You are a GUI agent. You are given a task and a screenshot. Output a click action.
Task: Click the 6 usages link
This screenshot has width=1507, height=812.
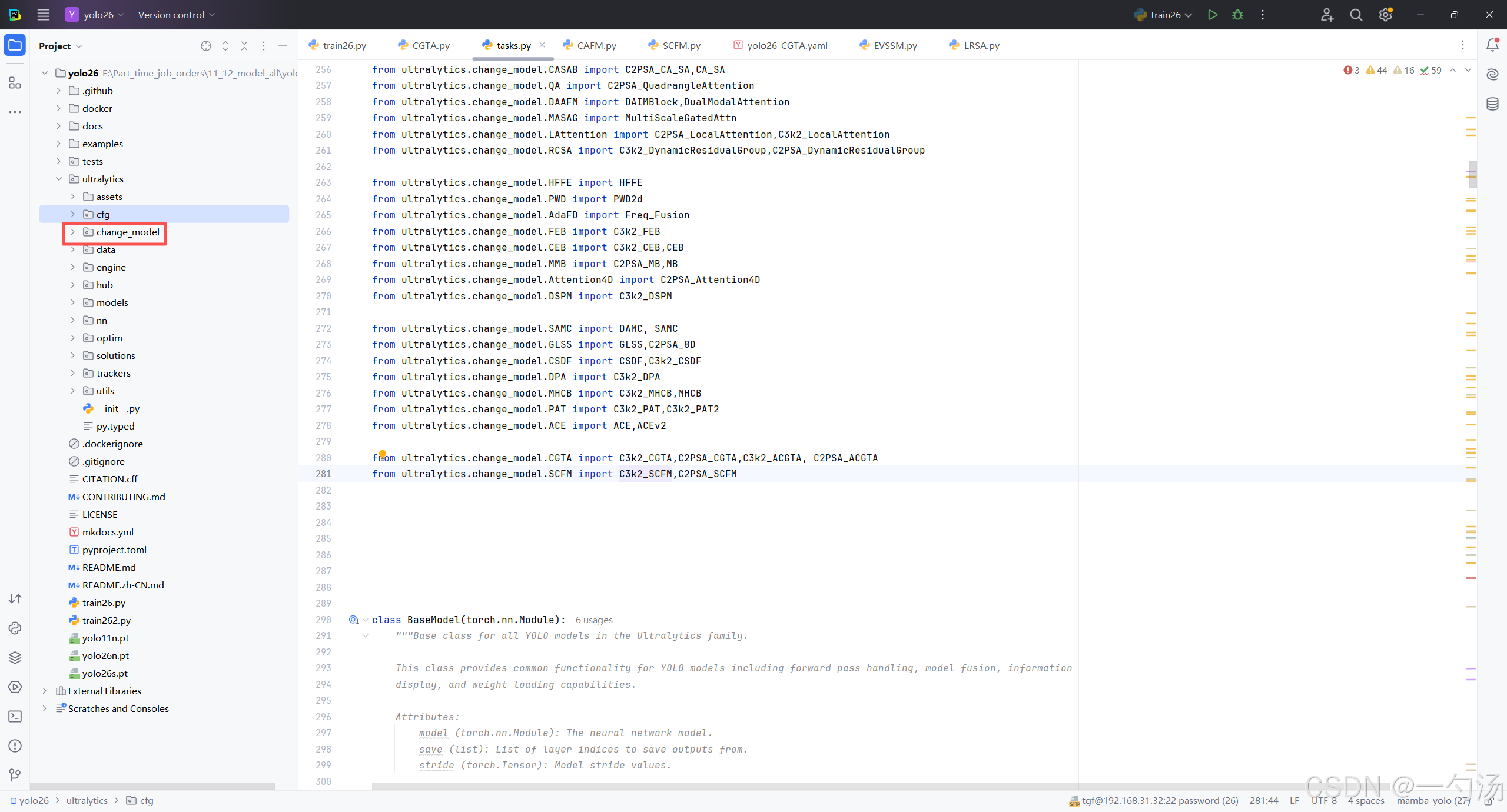(593, 620)
